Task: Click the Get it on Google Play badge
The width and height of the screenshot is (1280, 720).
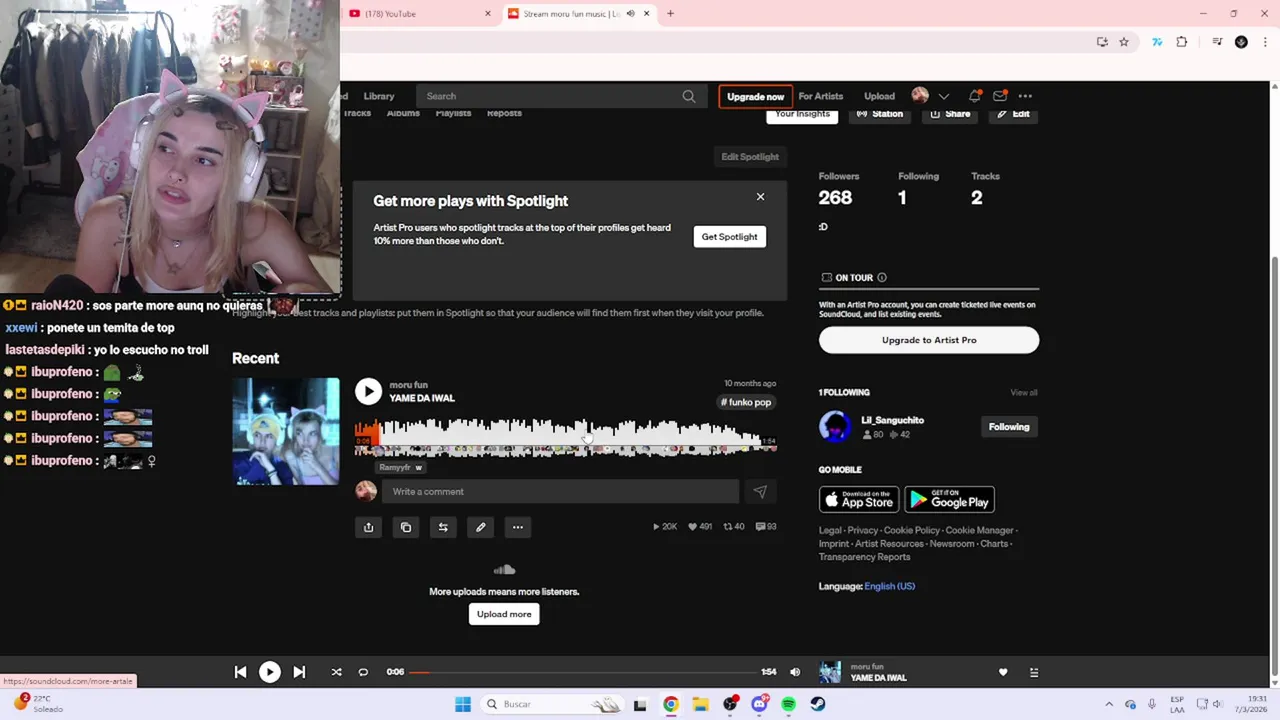Action: click(949, 500)
